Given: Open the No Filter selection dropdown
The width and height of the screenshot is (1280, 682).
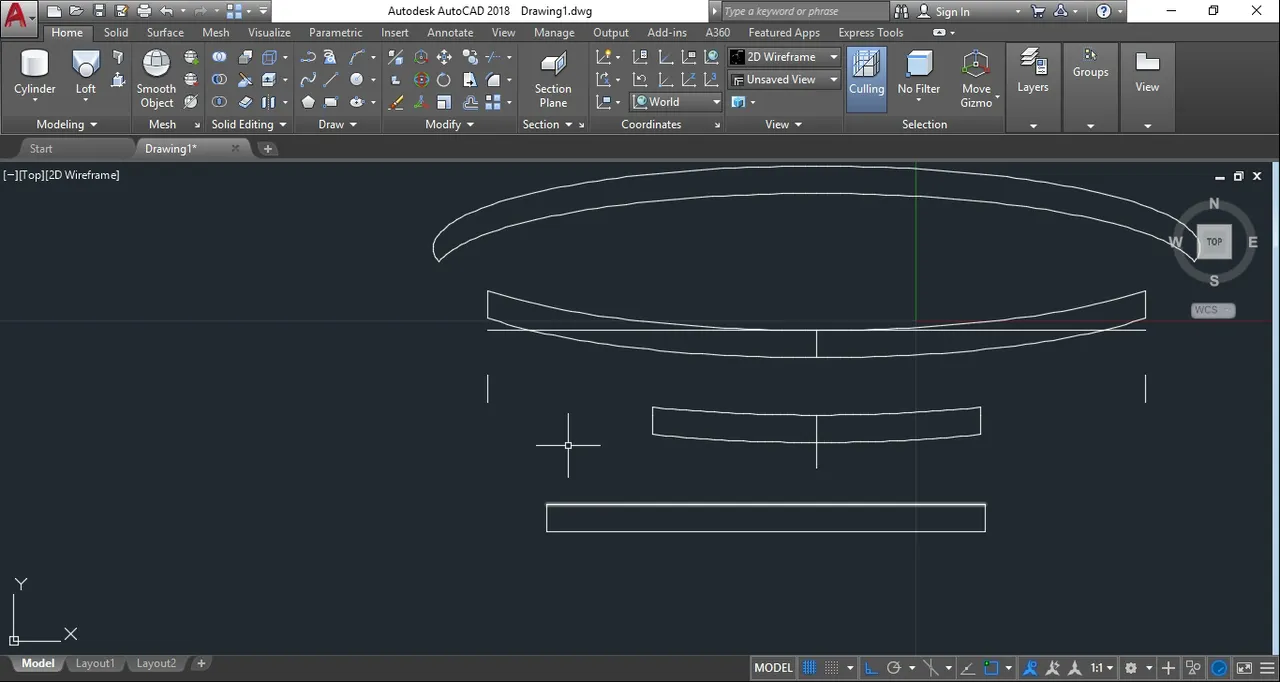Looking at the screenshot, I should point(919,75).
